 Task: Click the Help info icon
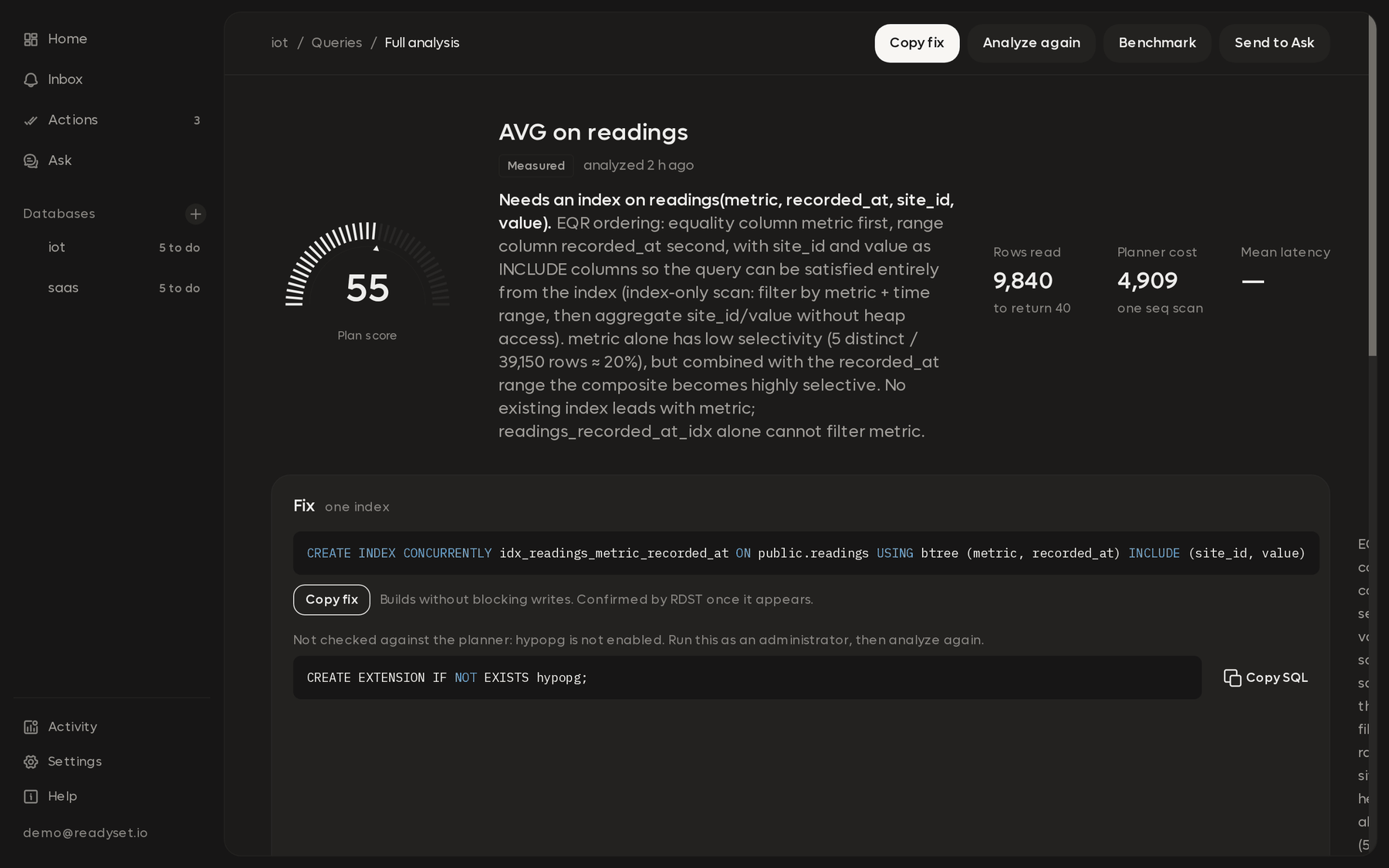point(31,796)
